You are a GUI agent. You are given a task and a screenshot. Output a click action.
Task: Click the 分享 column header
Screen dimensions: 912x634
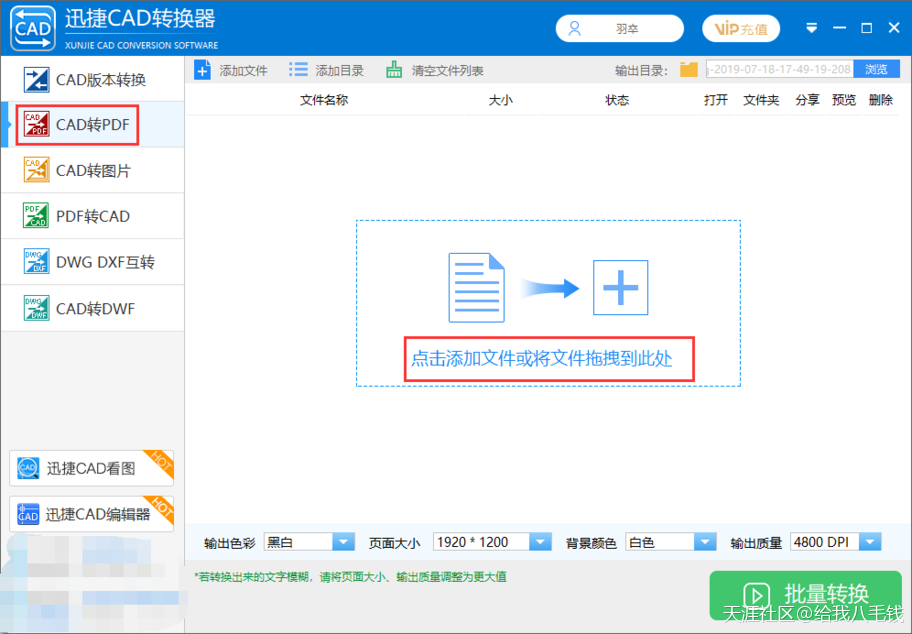point(807,100)
